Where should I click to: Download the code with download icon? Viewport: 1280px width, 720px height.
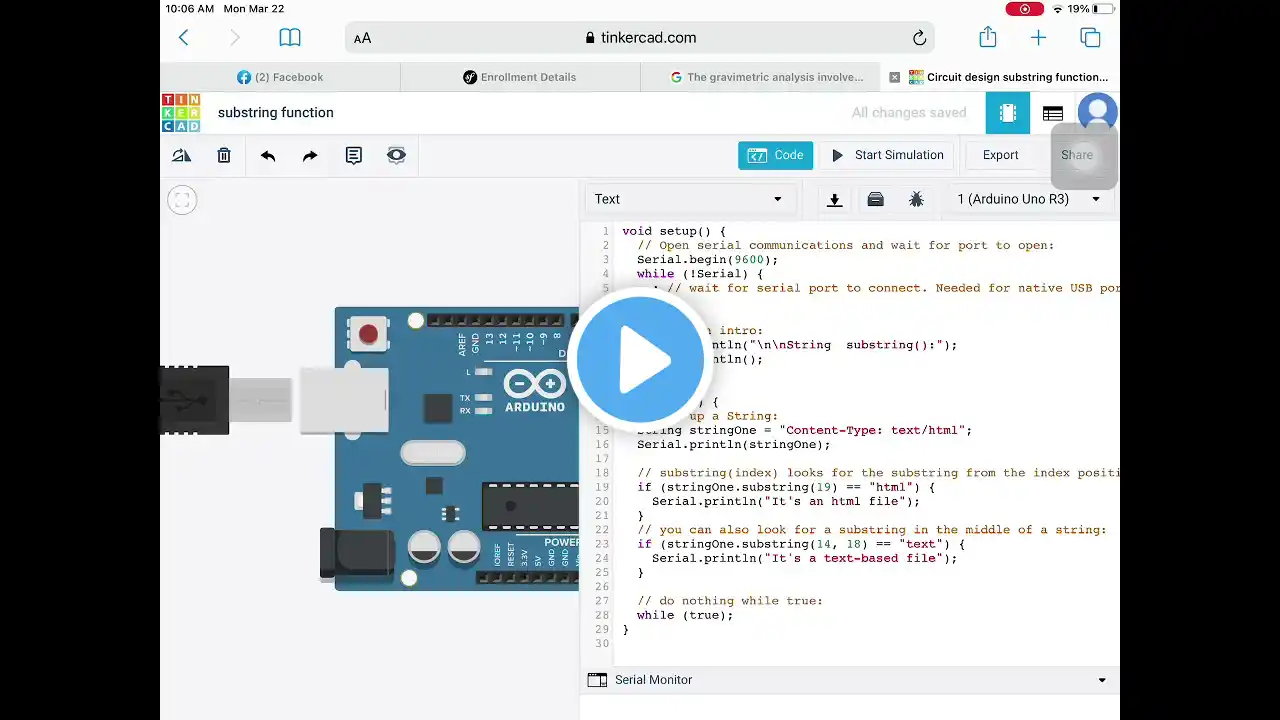point(834,199)
